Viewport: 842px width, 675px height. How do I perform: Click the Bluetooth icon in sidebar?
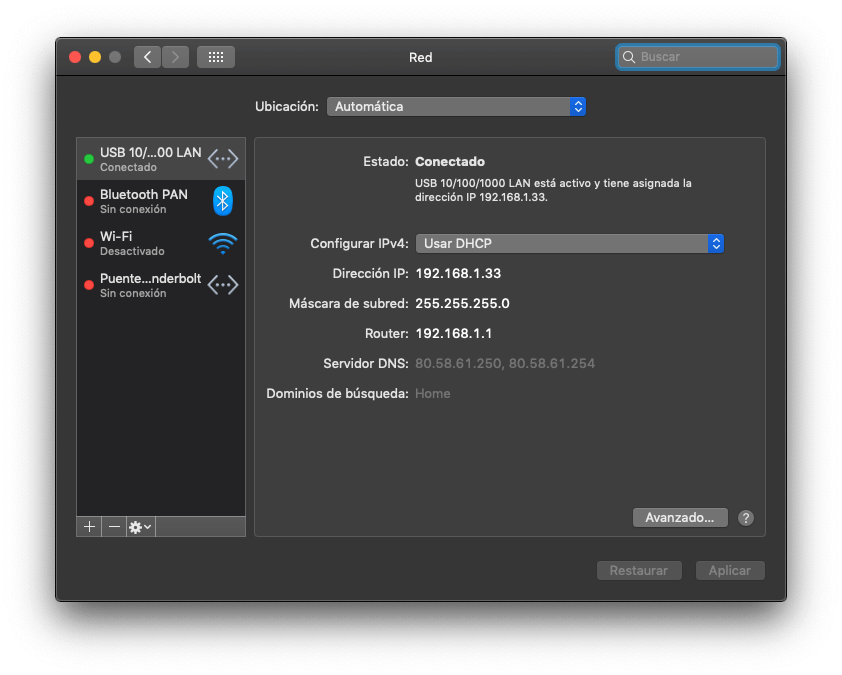click(x=223, y=201)
